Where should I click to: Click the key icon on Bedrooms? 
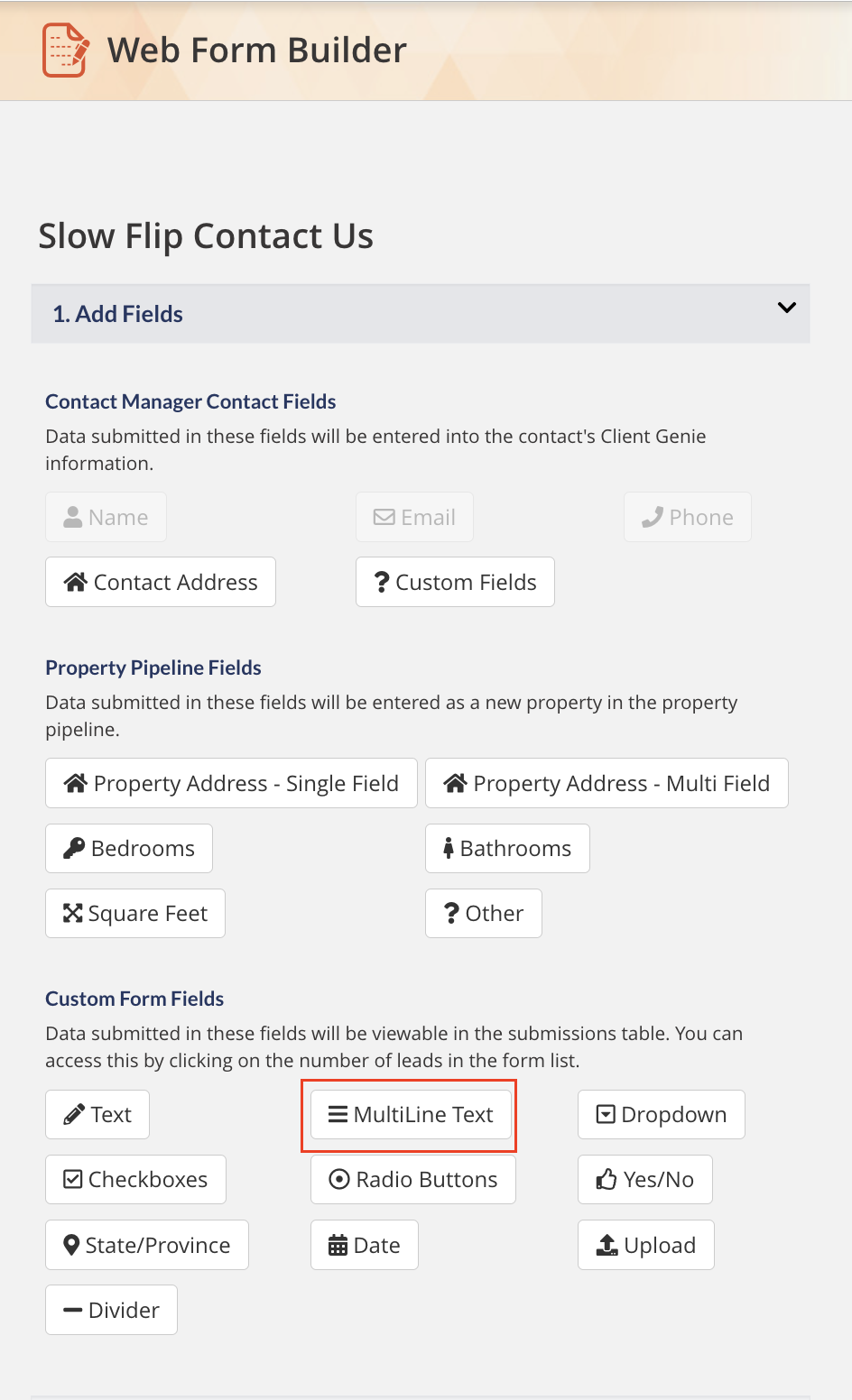click(74, 848)
